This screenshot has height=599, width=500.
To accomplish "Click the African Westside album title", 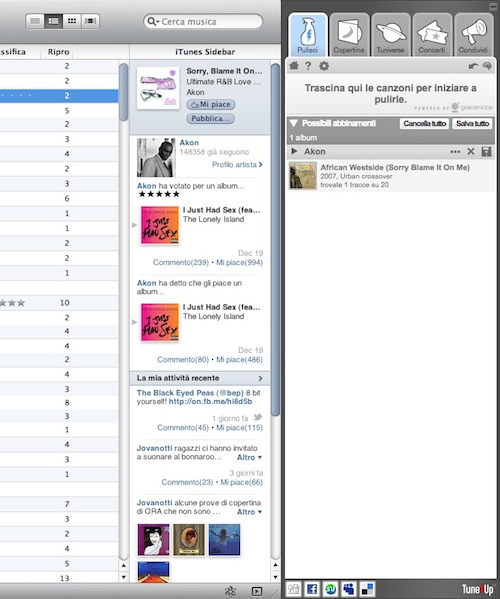I will pyautogui.click(x=395, y=167).
